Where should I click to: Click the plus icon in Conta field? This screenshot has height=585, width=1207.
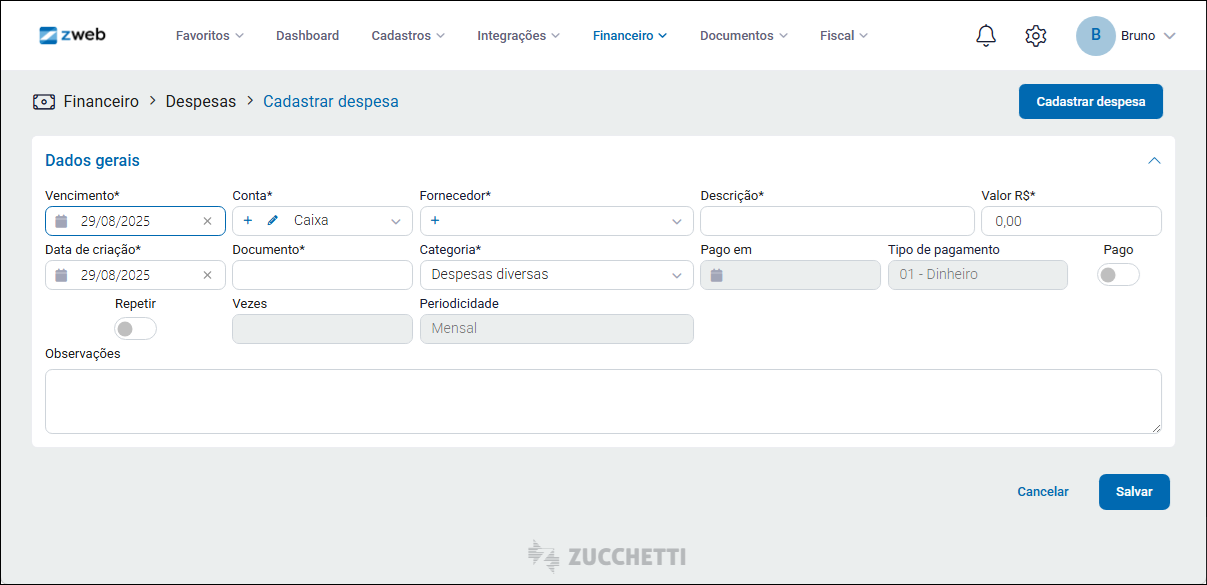[x=248, y=221]
